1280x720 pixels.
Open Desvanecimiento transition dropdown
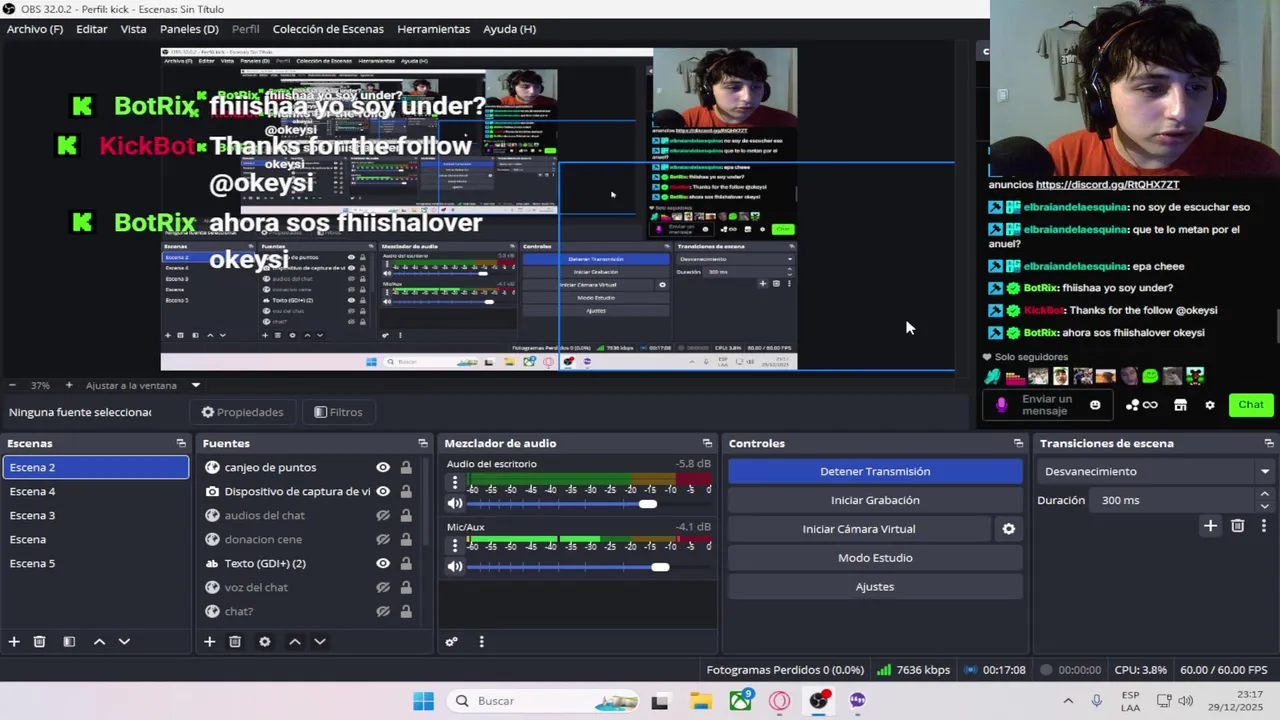click(1156, 471)
